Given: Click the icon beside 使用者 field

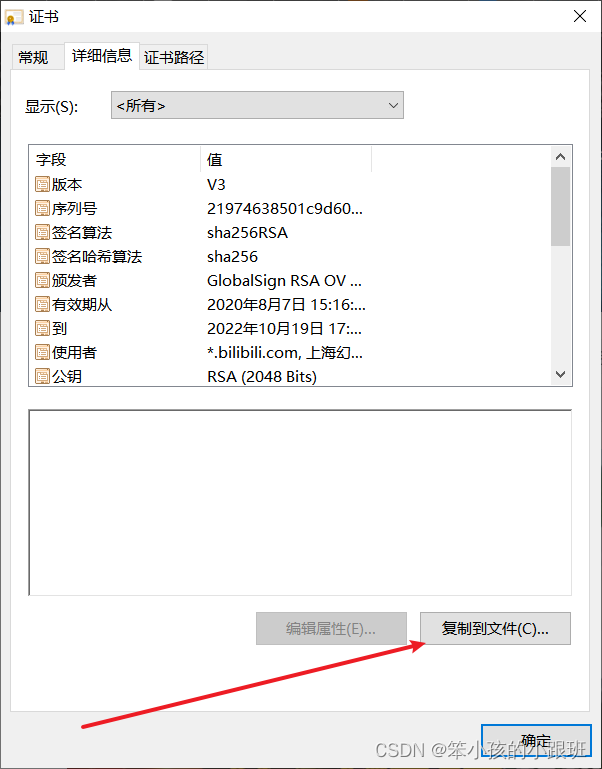Looking at the screenshot, I should 42,353.
